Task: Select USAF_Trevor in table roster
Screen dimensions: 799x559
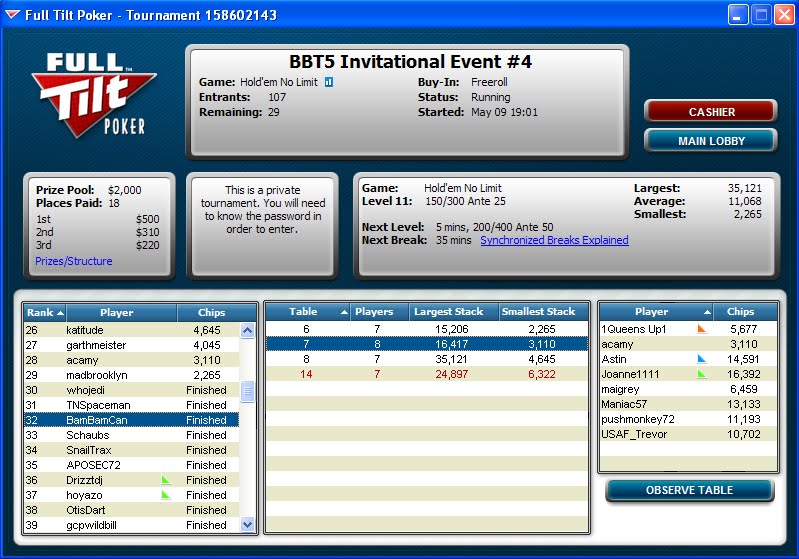Action: pos(688,434)
